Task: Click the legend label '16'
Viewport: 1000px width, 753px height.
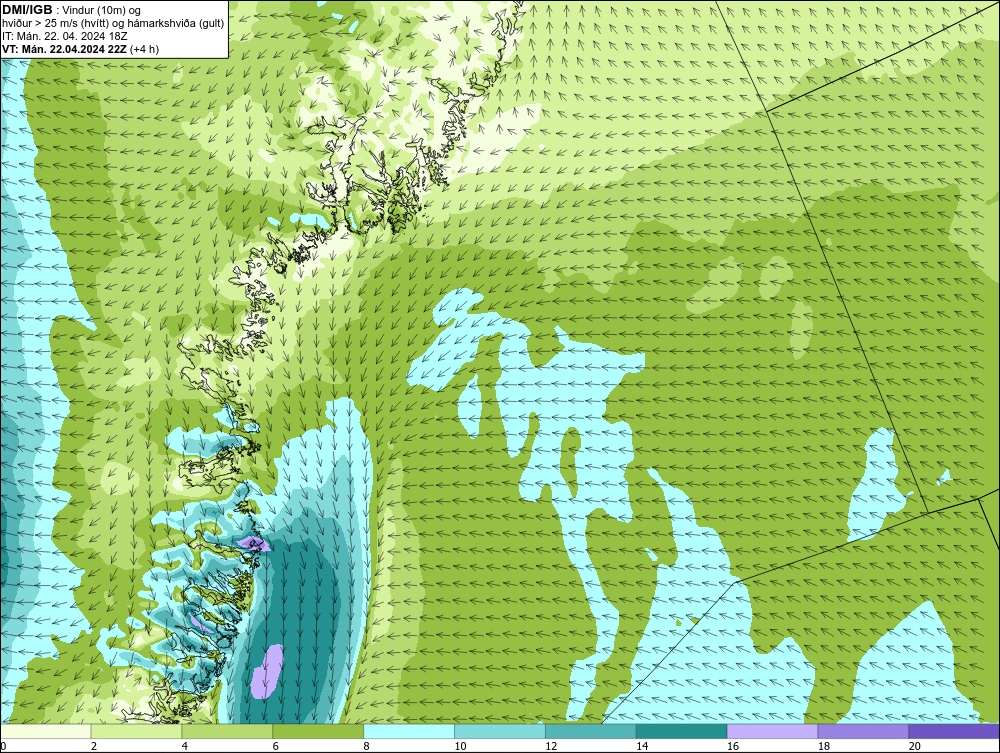Action: 733,746
